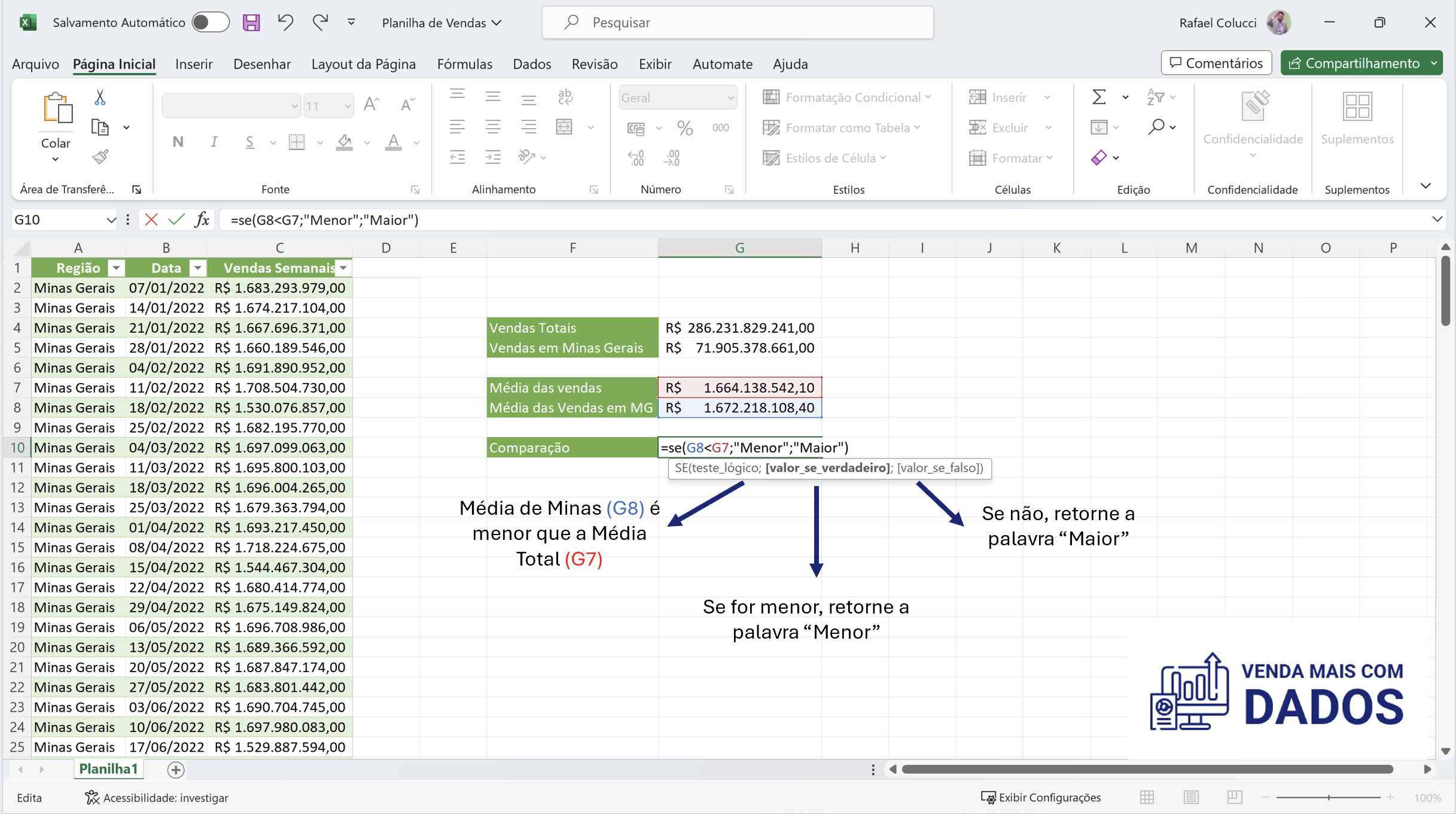Open the font size dropdown

point(347,106)
